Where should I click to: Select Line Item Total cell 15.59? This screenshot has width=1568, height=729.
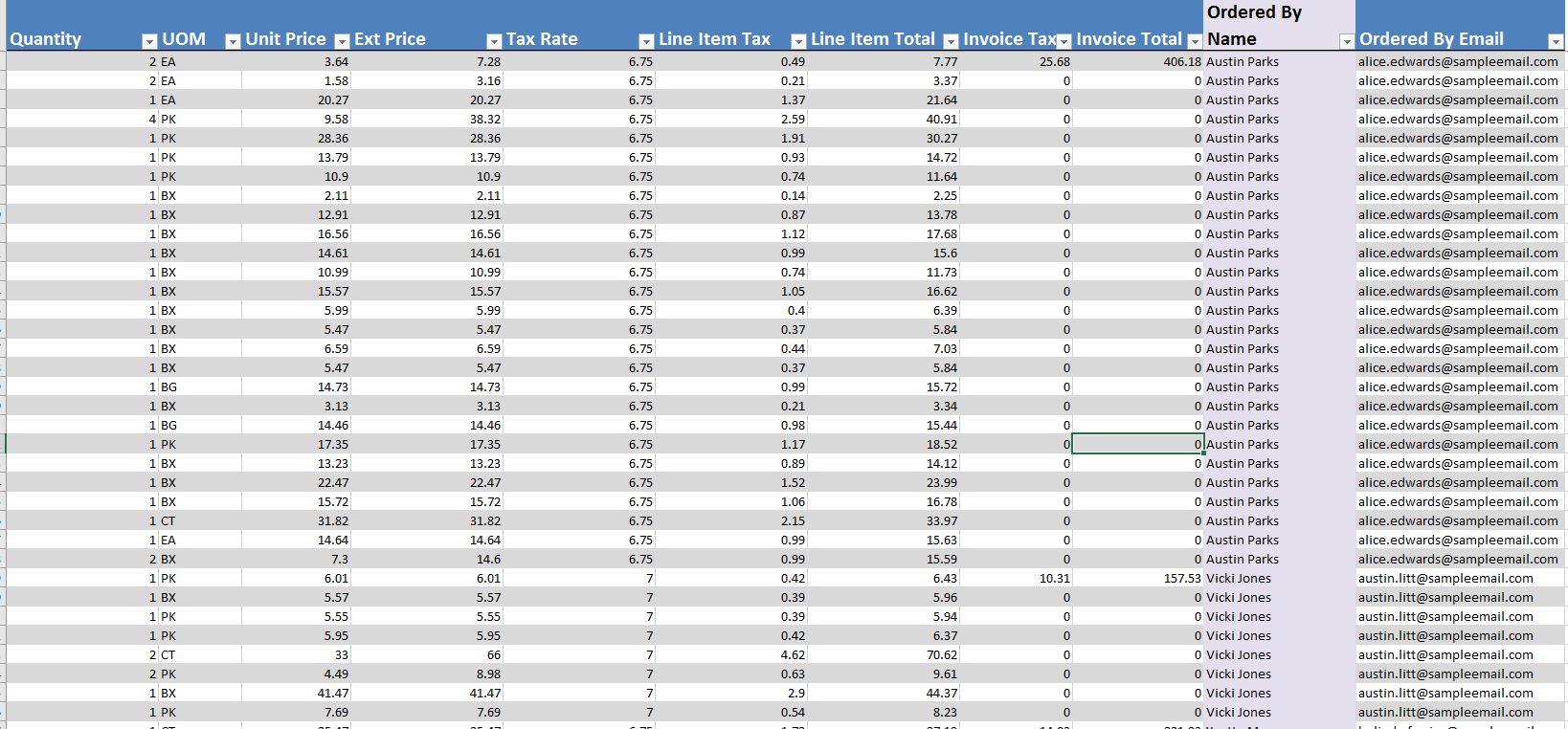(884, 559)
